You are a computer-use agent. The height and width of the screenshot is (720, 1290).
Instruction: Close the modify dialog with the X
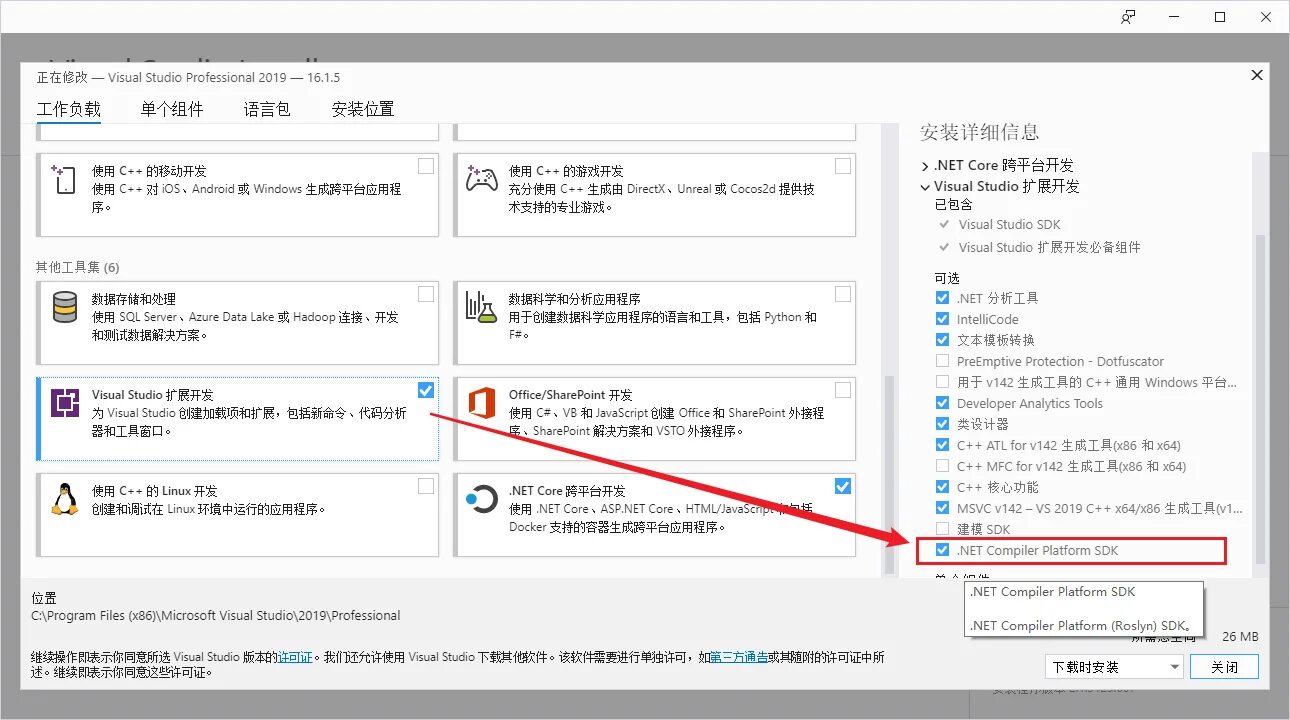click(1257, 75)
